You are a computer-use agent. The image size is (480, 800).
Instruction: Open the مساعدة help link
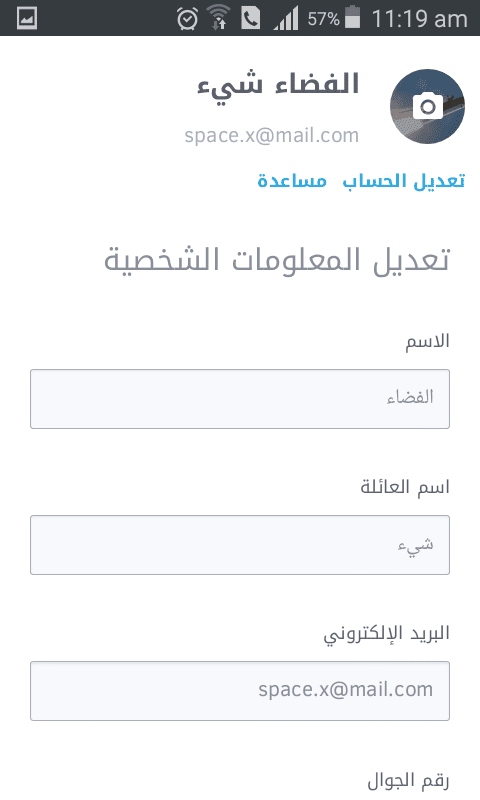coord(292,181)
